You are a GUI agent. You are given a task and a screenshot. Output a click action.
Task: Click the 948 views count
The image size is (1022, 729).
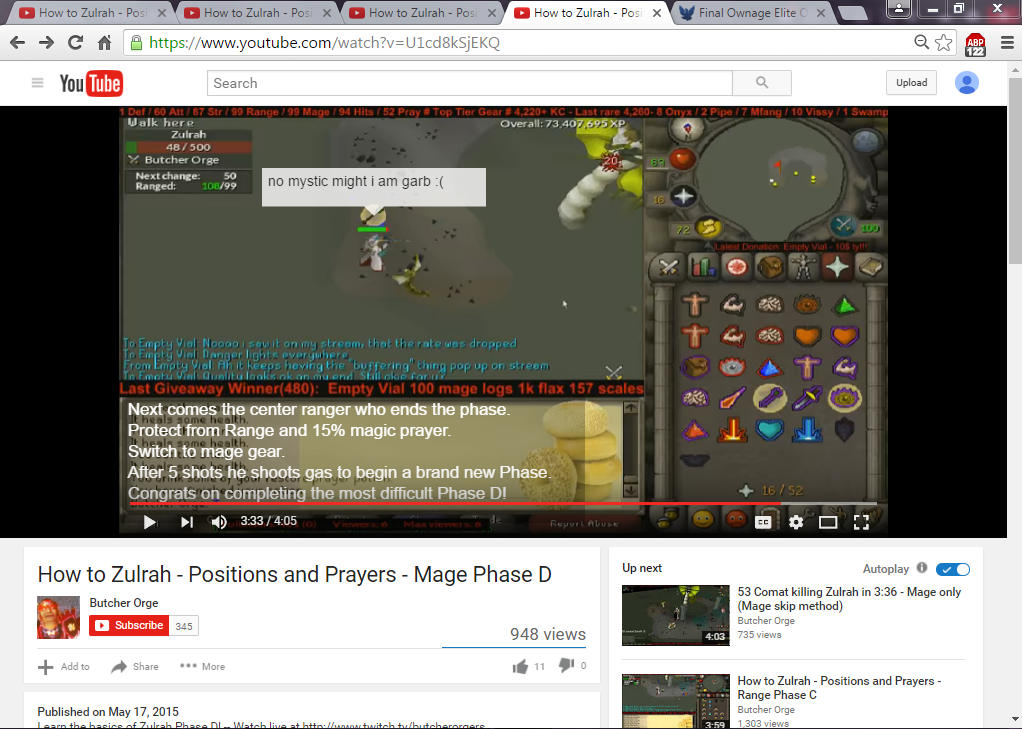pos(548,634)
